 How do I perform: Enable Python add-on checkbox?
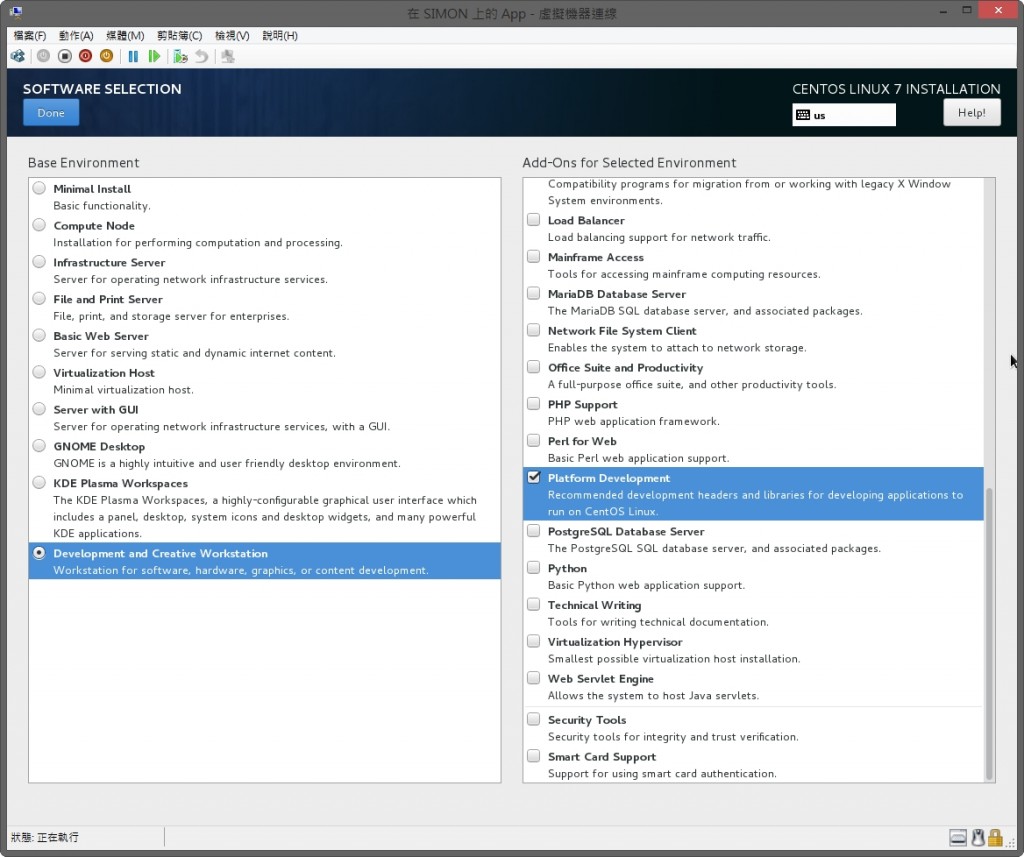tap(534, 568)
